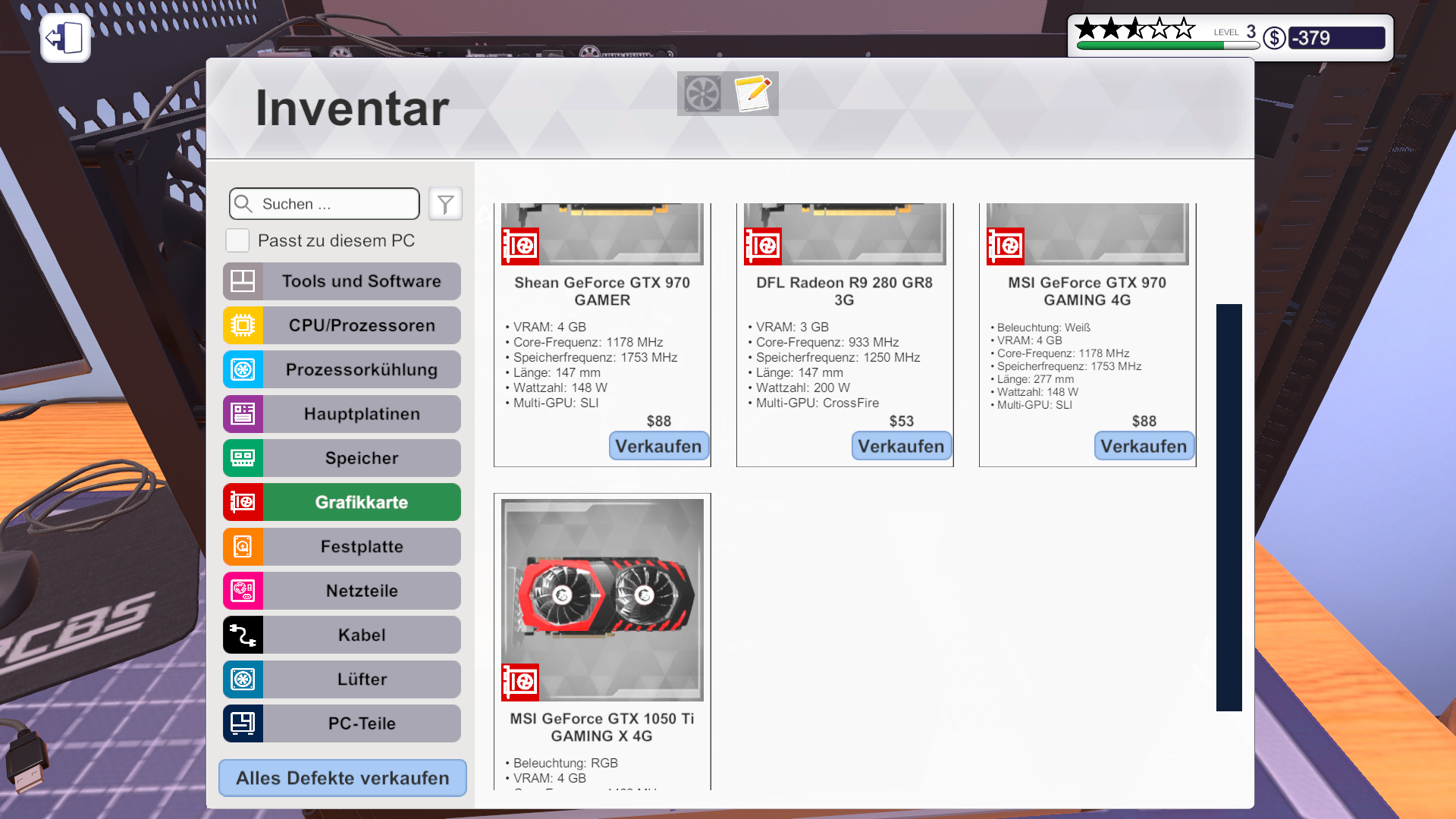Viewport: 1456px width, 819px height.
Task: Select the CPU/Prozessoren category icon
Action: [243, 325]
